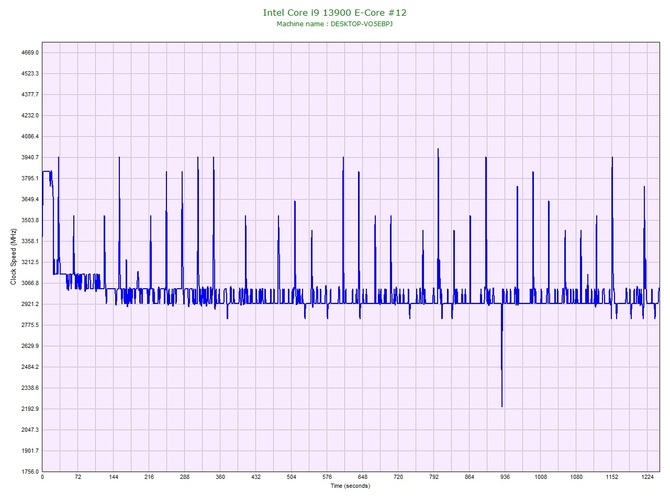Click the 'Time (seconds)' axis label
This screenshot has height=503, width=670.
[x=350, y=485]
